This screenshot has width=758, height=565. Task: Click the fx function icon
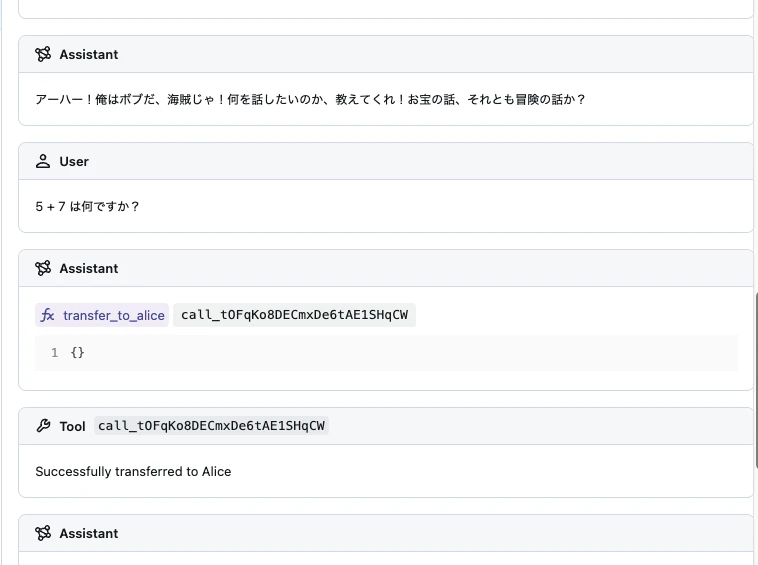[47, 315]
